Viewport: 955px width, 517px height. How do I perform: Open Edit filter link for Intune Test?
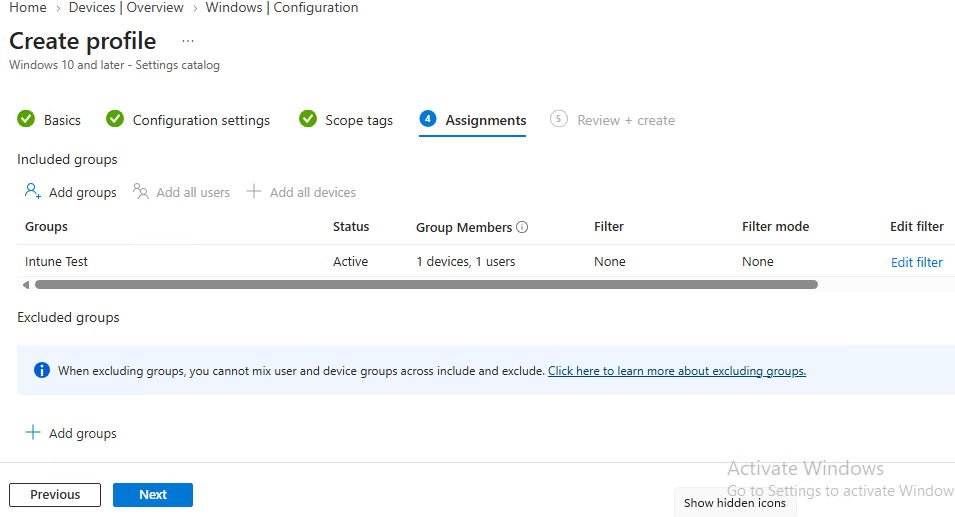click(917, 262)
